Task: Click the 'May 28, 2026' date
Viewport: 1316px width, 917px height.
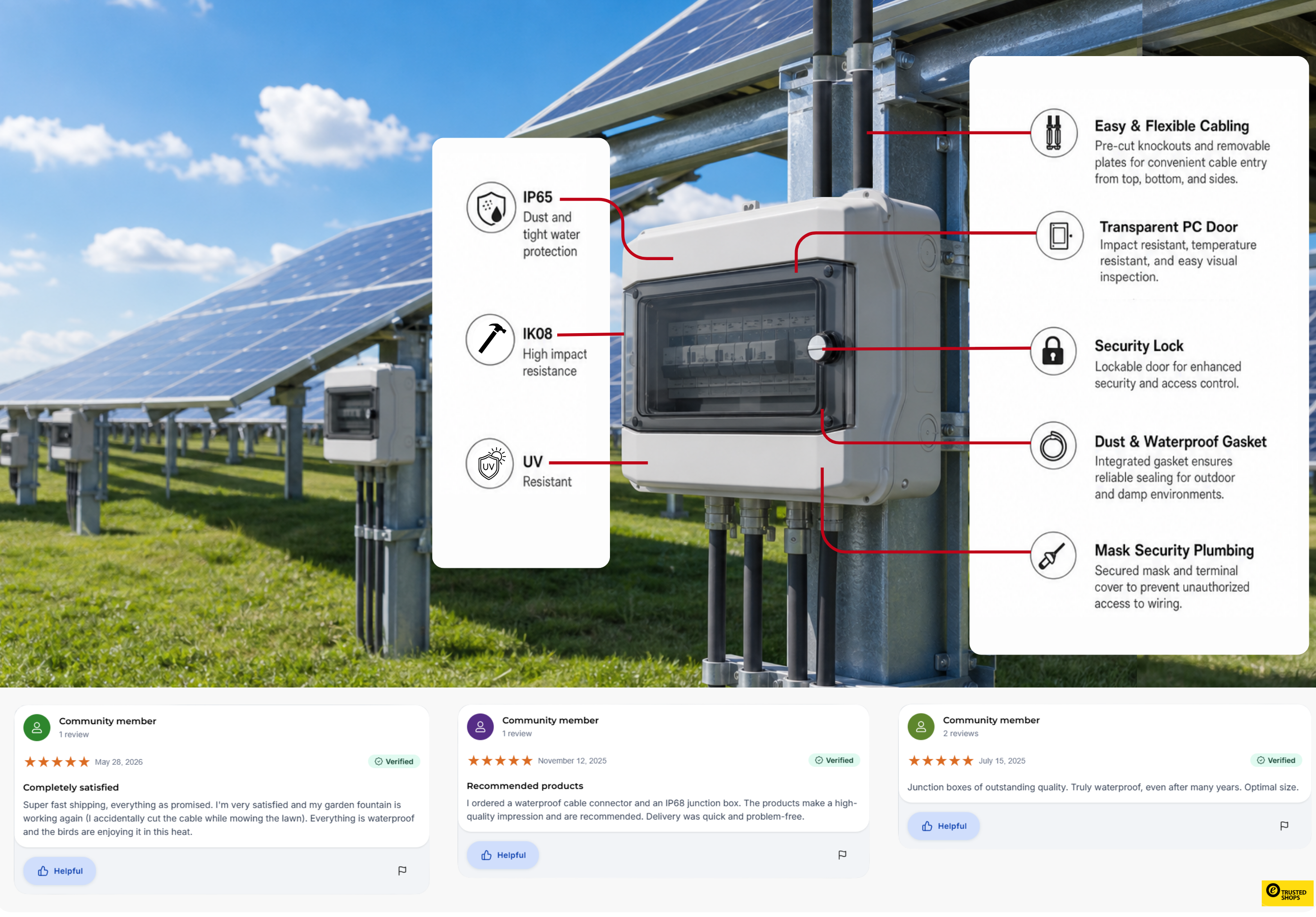Action: click(119, 761)
